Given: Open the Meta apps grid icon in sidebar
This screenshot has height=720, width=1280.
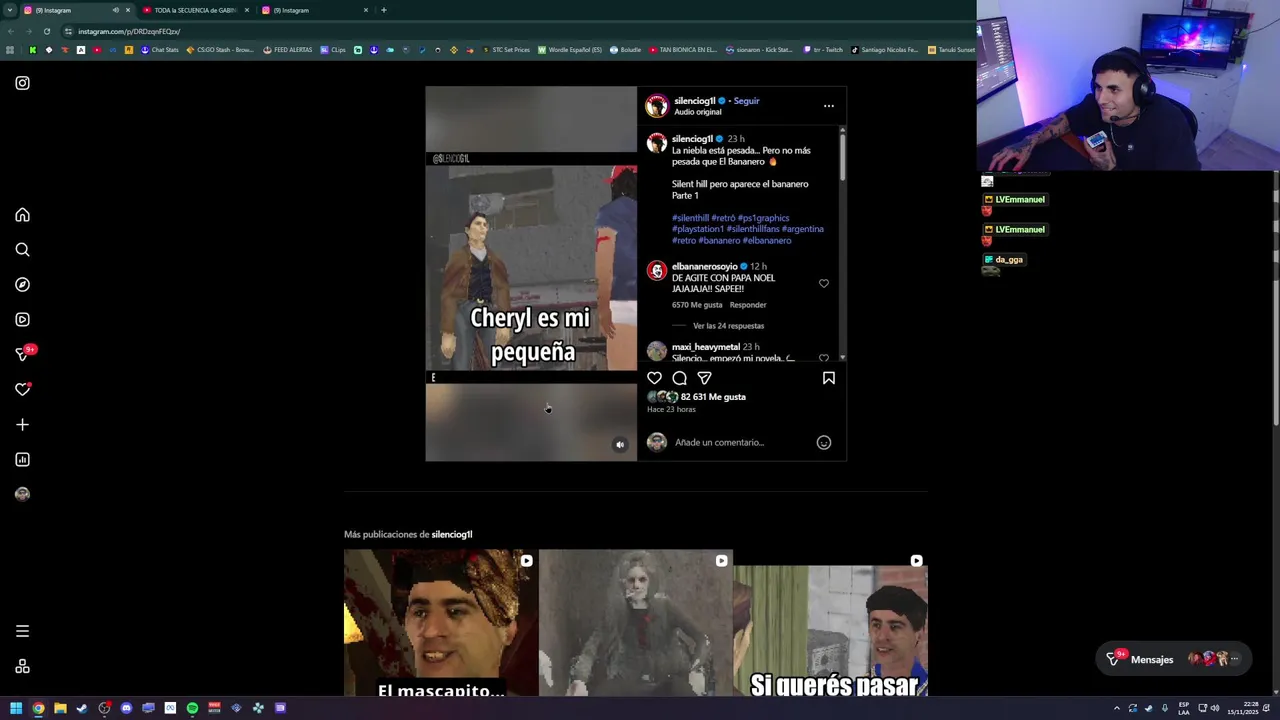Looking at the screenshot, I should click(22, 667).
